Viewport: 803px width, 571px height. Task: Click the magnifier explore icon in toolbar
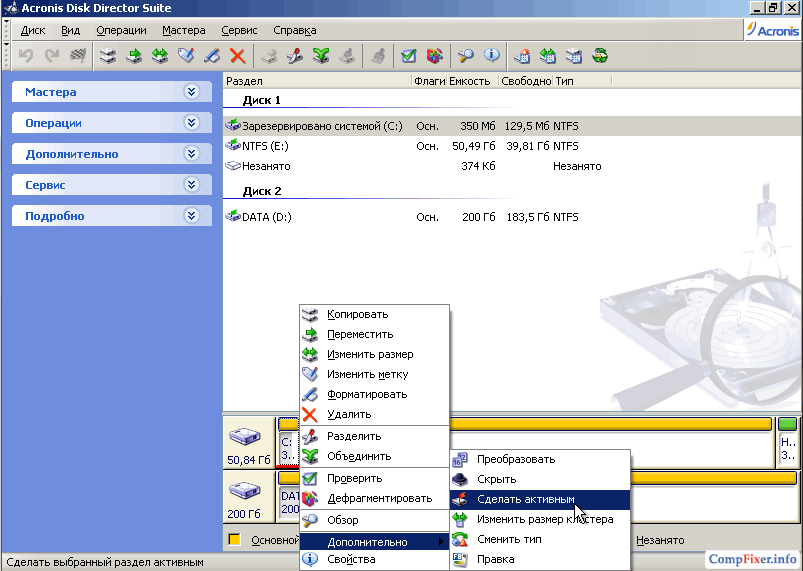pos(466,56)
